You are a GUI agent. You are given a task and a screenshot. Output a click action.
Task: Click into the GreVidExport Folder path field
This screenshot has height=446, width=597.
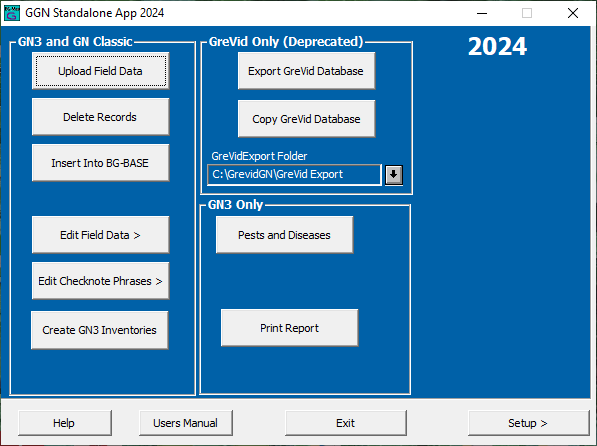click(x=294, y=175)
